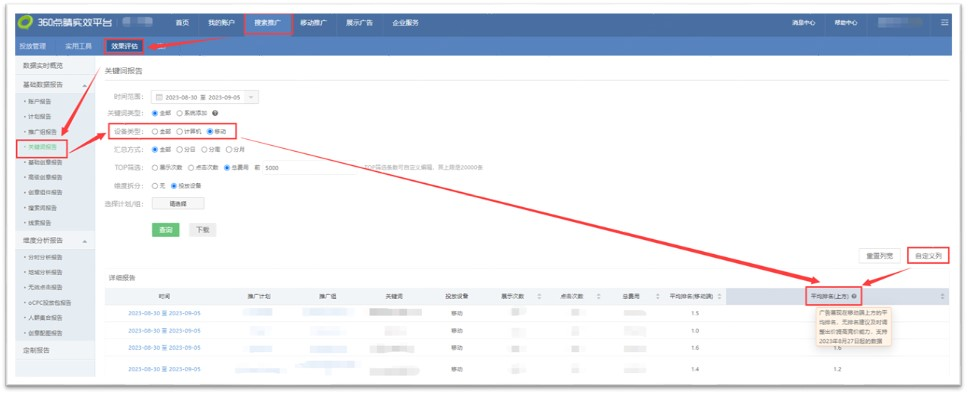Open 基础创意报告 in sidebar
The image size is (969, 395).
coord(44,162)
